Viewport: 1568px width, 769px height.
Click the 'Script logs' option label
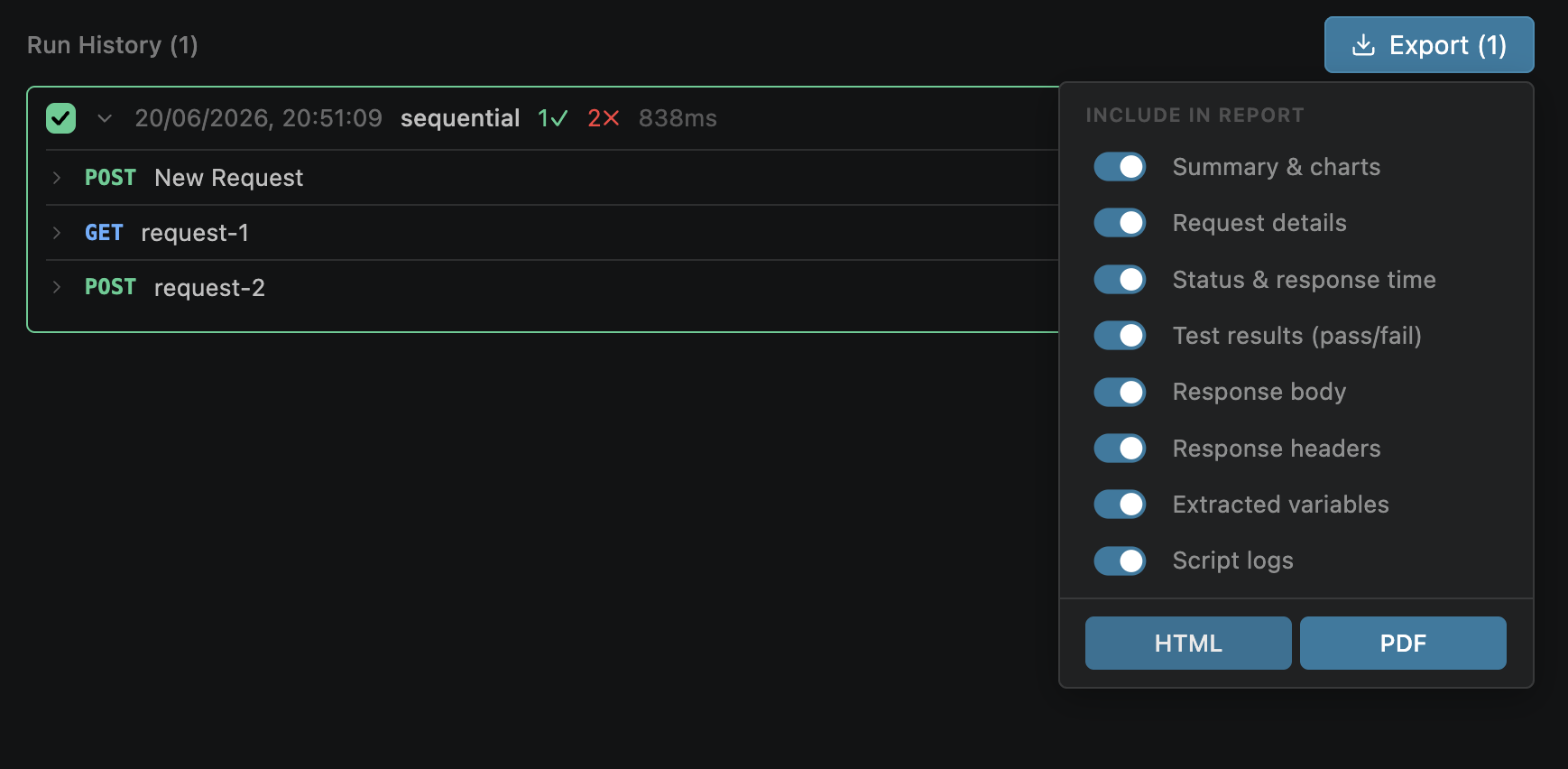tap(1232, 561)
